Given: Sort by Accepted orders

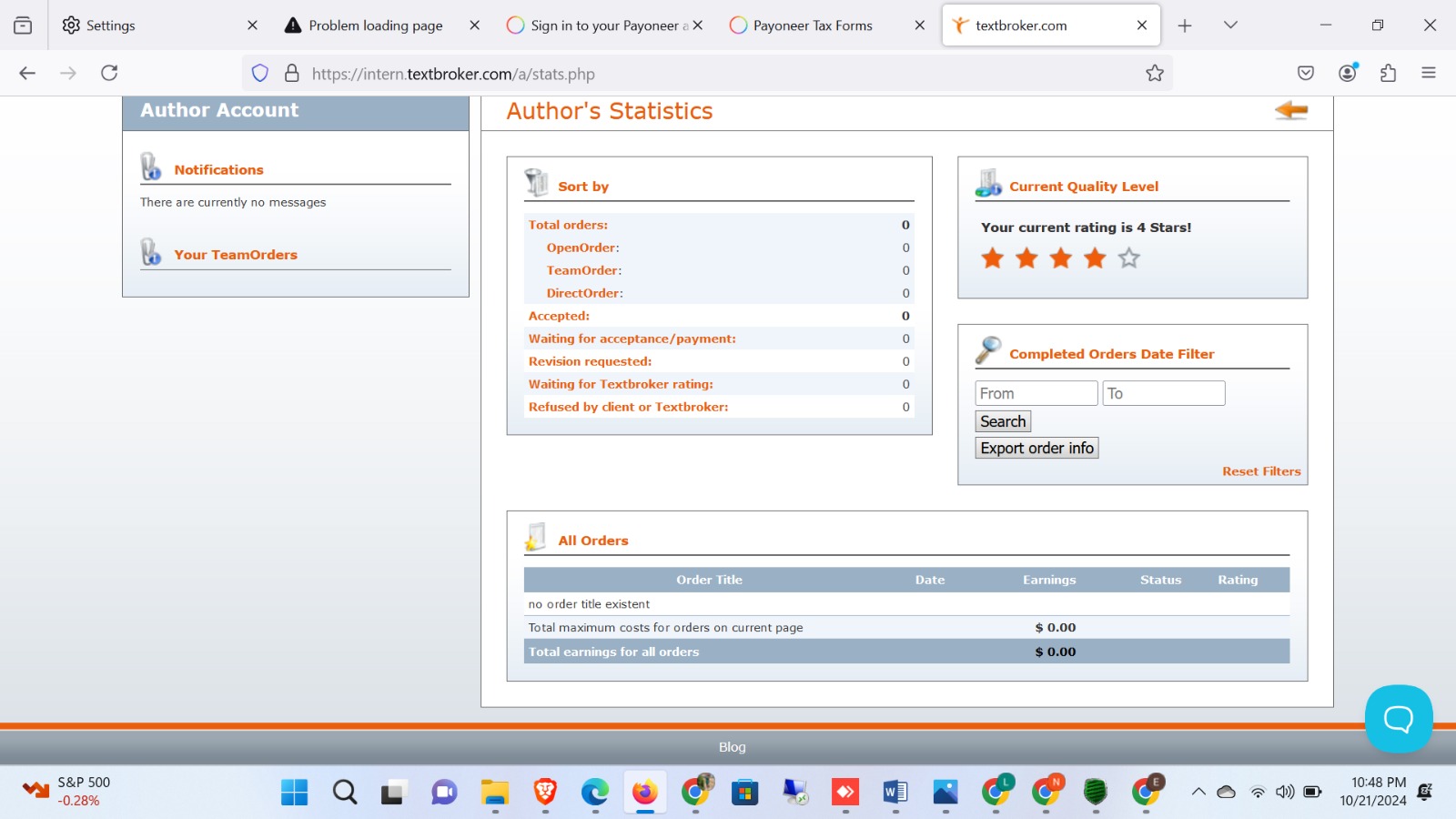Looking at the screenshot, I should pyautogui.click(x=559, y=316).
